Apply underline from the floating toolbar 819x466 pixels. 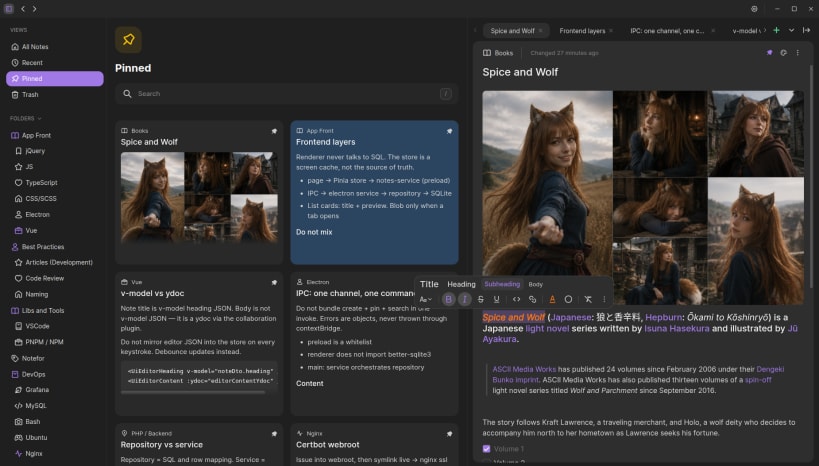point(496,299)
